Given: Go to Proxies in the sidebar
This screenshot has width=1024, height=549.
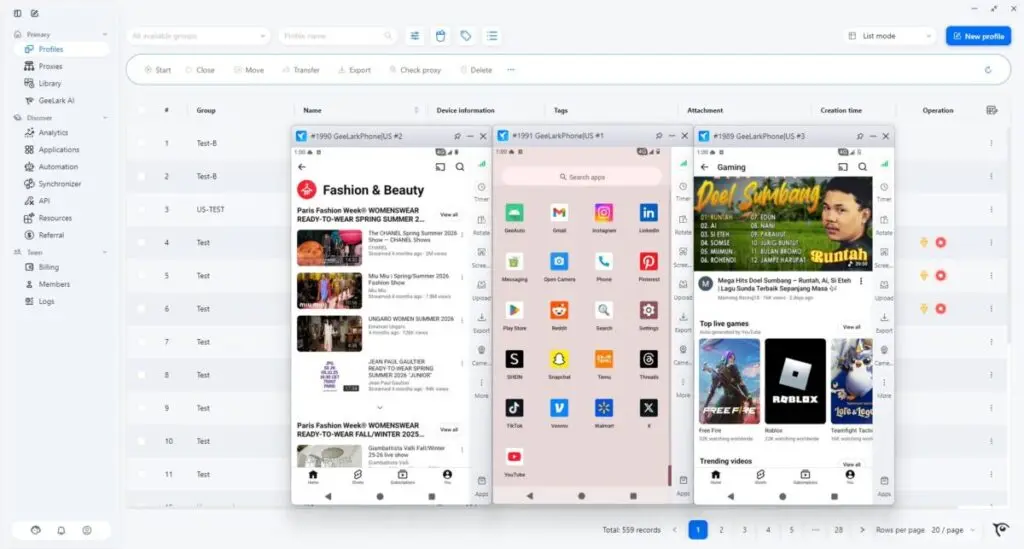Looking at the screenshot, I should pos(50,66).
